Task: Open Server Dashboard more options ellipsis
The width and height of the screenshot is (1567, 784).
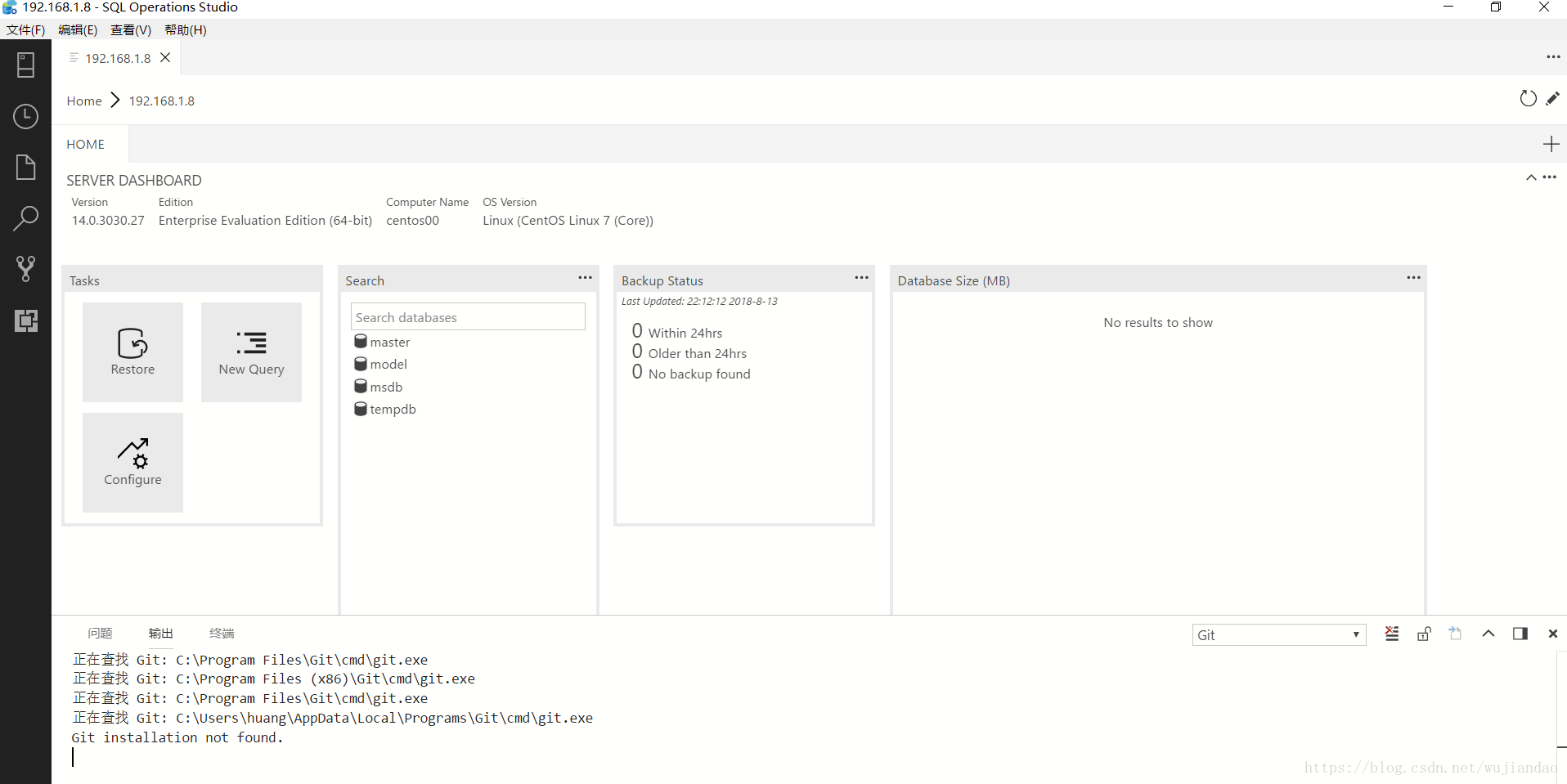Action: coord(1549,177)
